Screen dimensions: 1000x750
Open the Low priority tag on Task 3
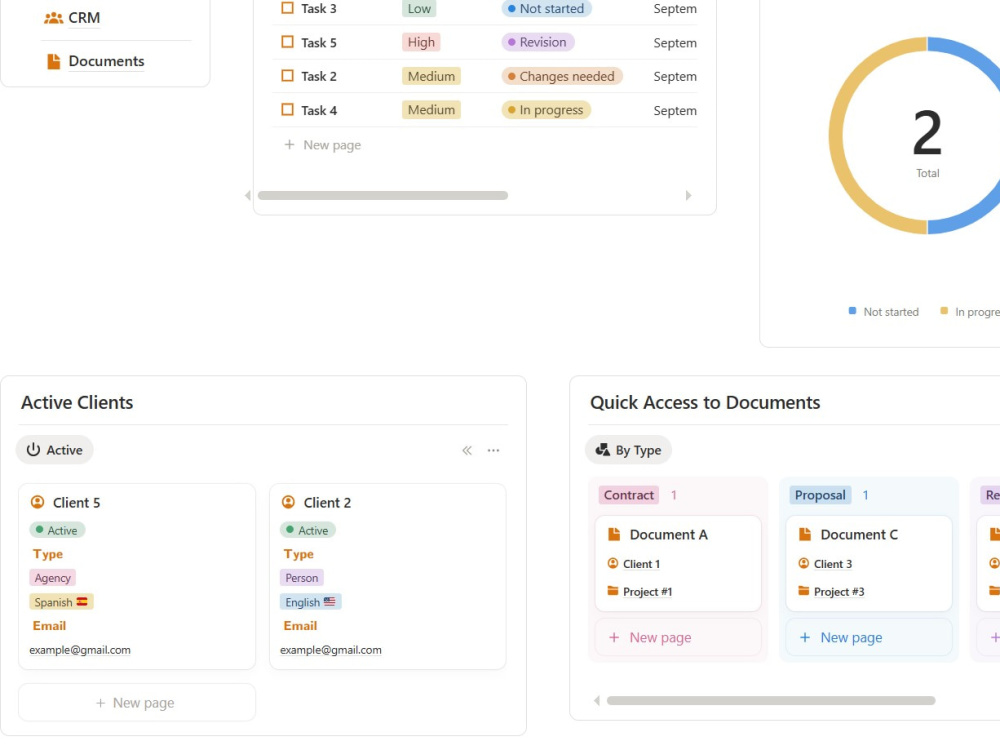[x=419, y=8]
